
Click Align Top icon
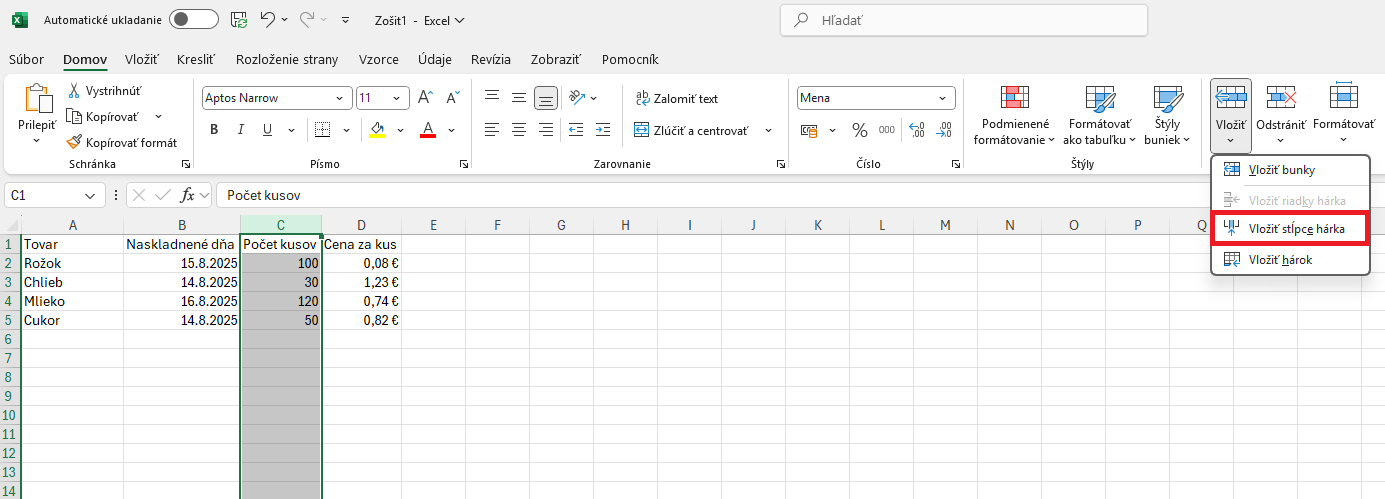tap(491, 98)
